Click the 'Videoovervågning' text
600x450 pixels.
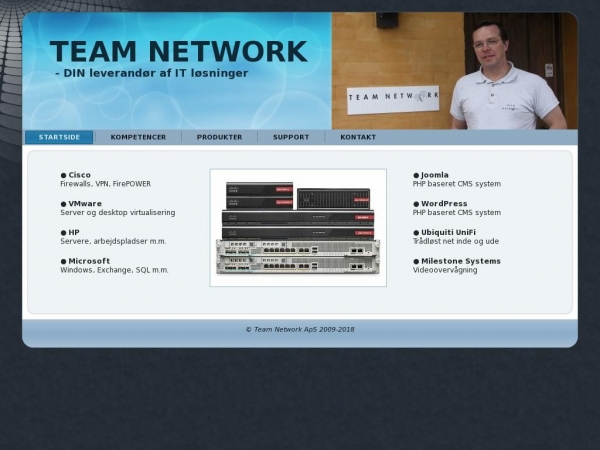pyautogui.click(x=445, y=270)
